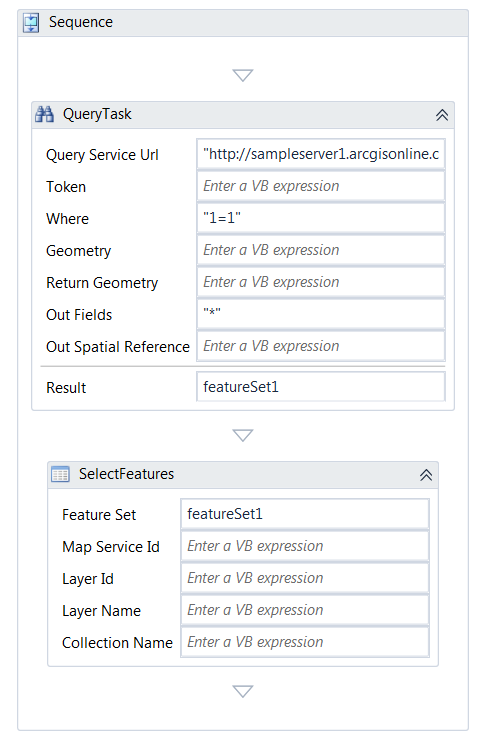Select the Sequence title header

[243, 23]
